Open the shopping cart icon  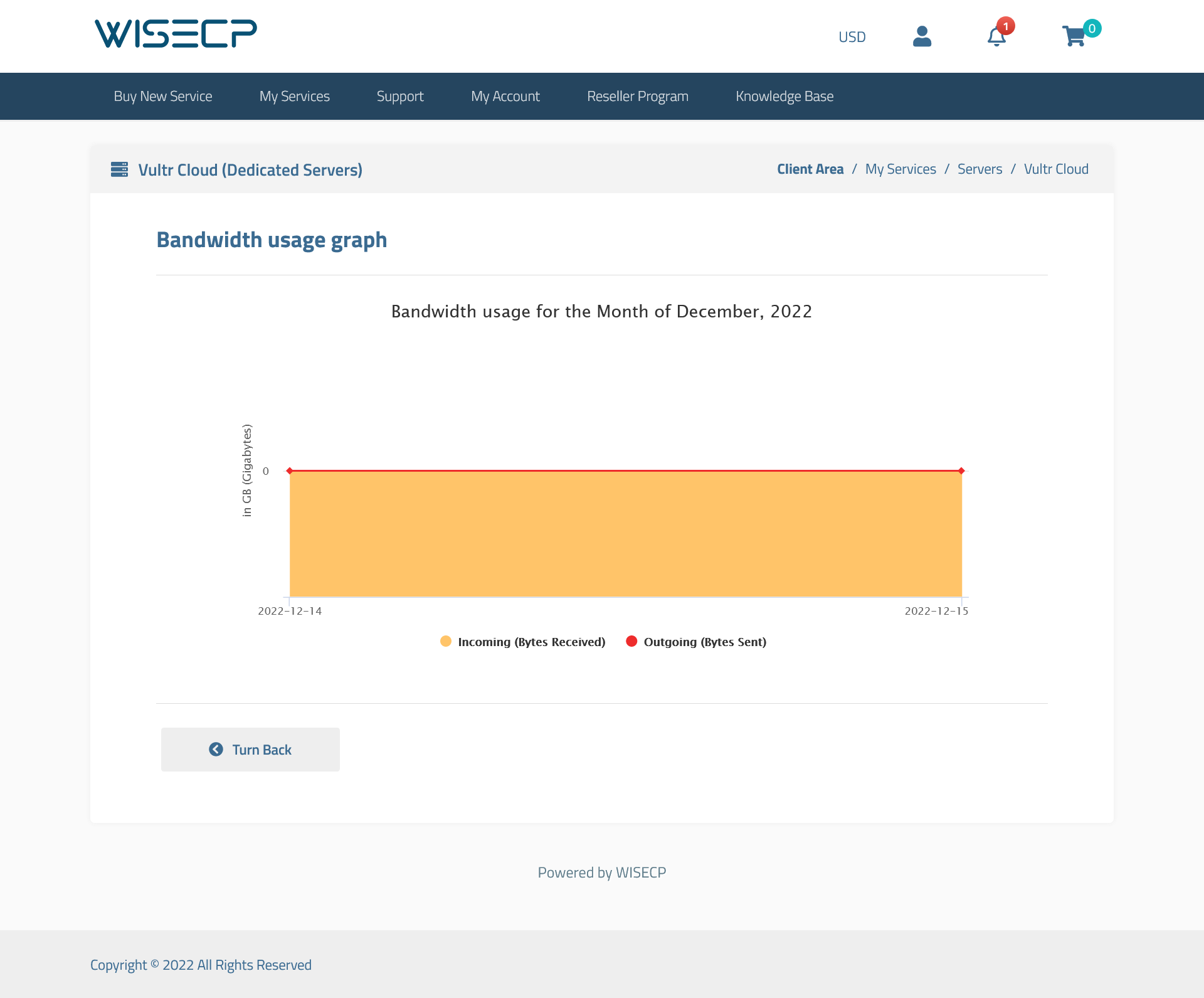(x=1074, y=36)
